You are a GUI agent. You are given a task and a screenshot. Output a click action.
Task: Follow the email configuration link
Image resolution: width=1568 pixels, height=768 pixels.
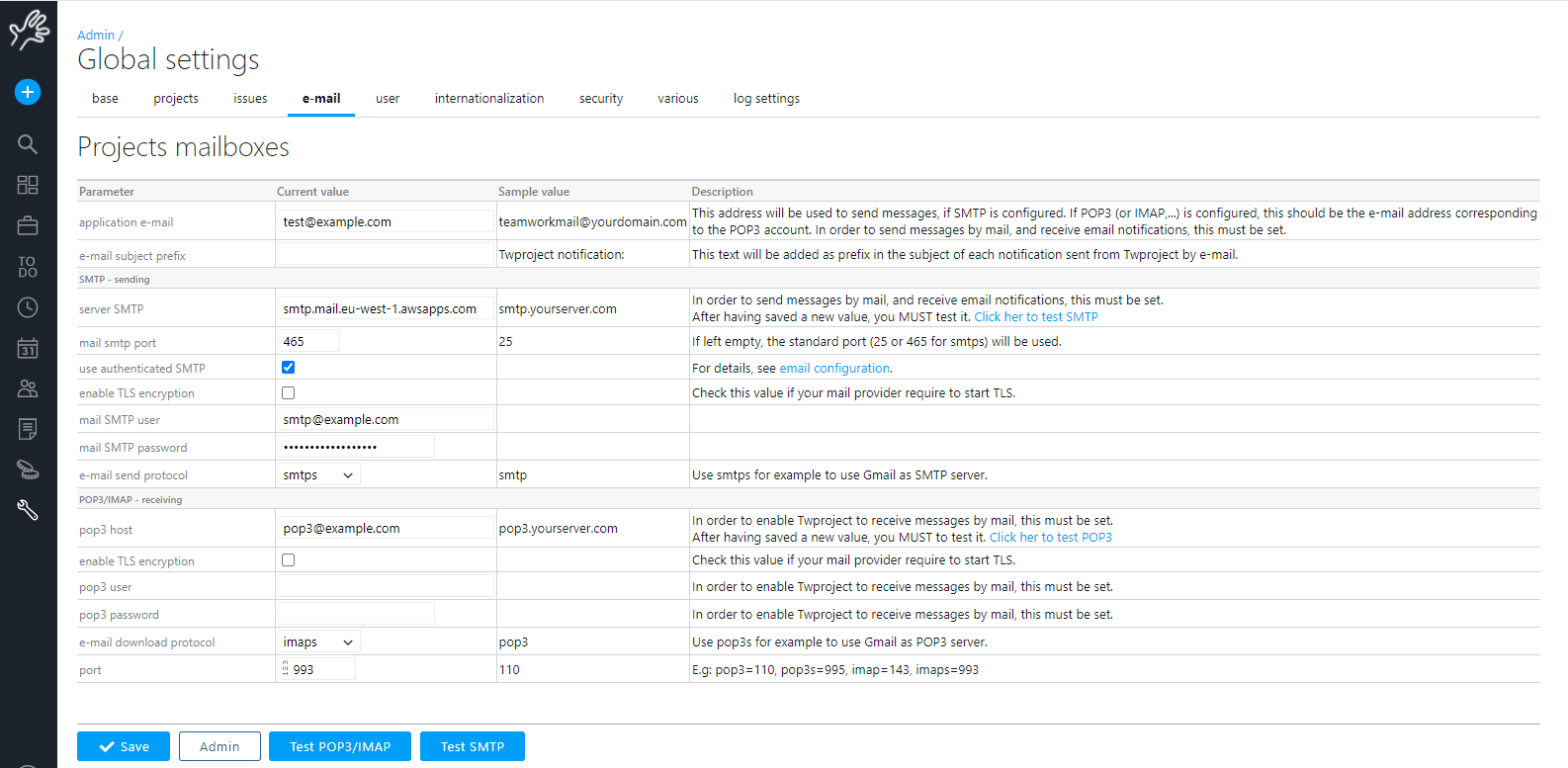point(834,369)
